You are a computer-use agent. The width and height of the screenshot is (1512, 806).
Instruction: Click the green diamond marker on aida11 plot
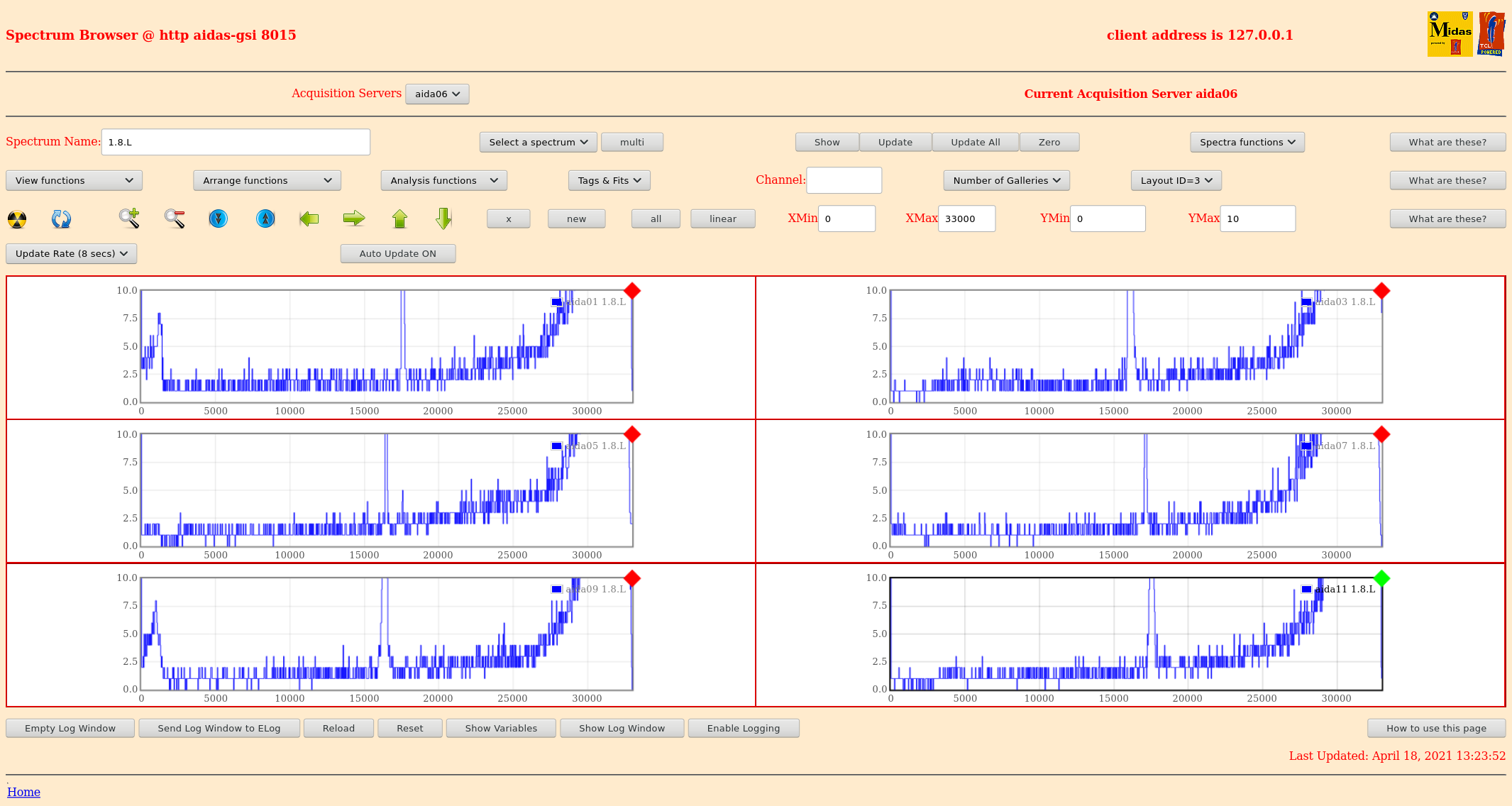pos(1381,578)
